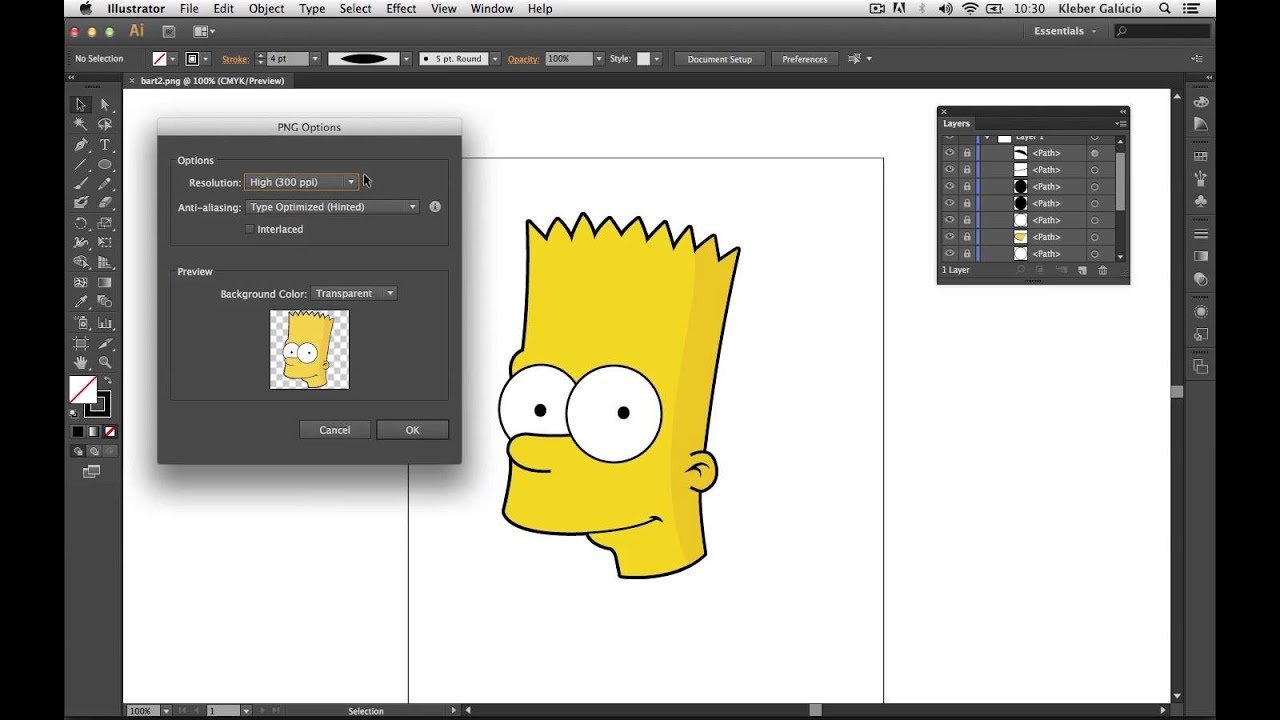Open the Background Color dropdown
This screenshot has height=720, width=1280.
[354, 294]
